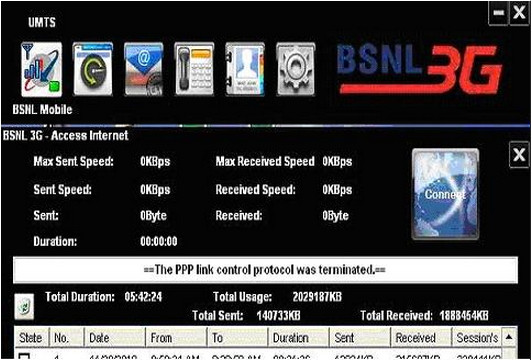The width and height of the screenshot is (531, 360).
Task: Open the SMS envelope icon
Action: tap(144, 69)
